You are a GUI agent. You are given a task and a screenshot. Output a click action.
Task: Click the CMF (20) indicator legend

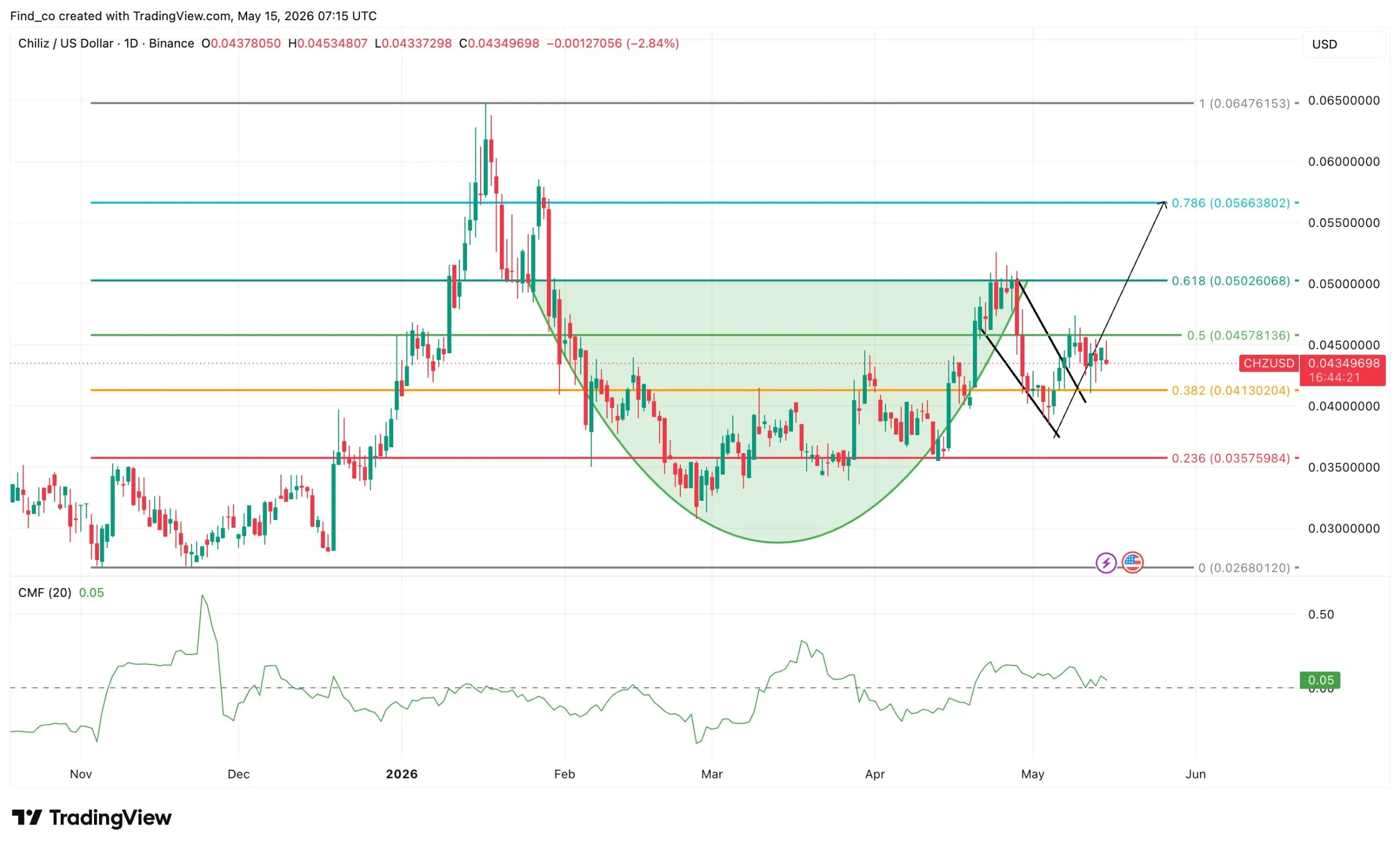click(45, 593)
